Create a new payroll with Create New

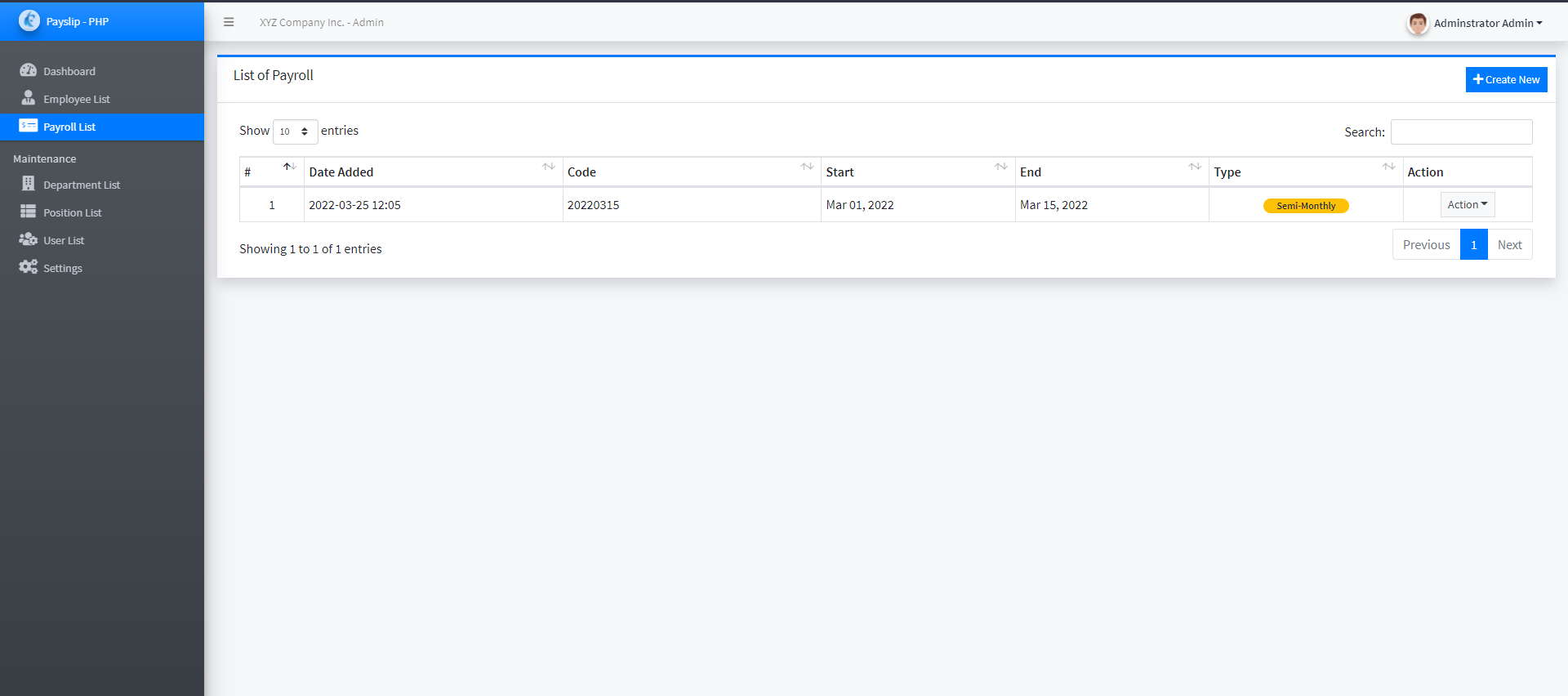(1506, 79)
